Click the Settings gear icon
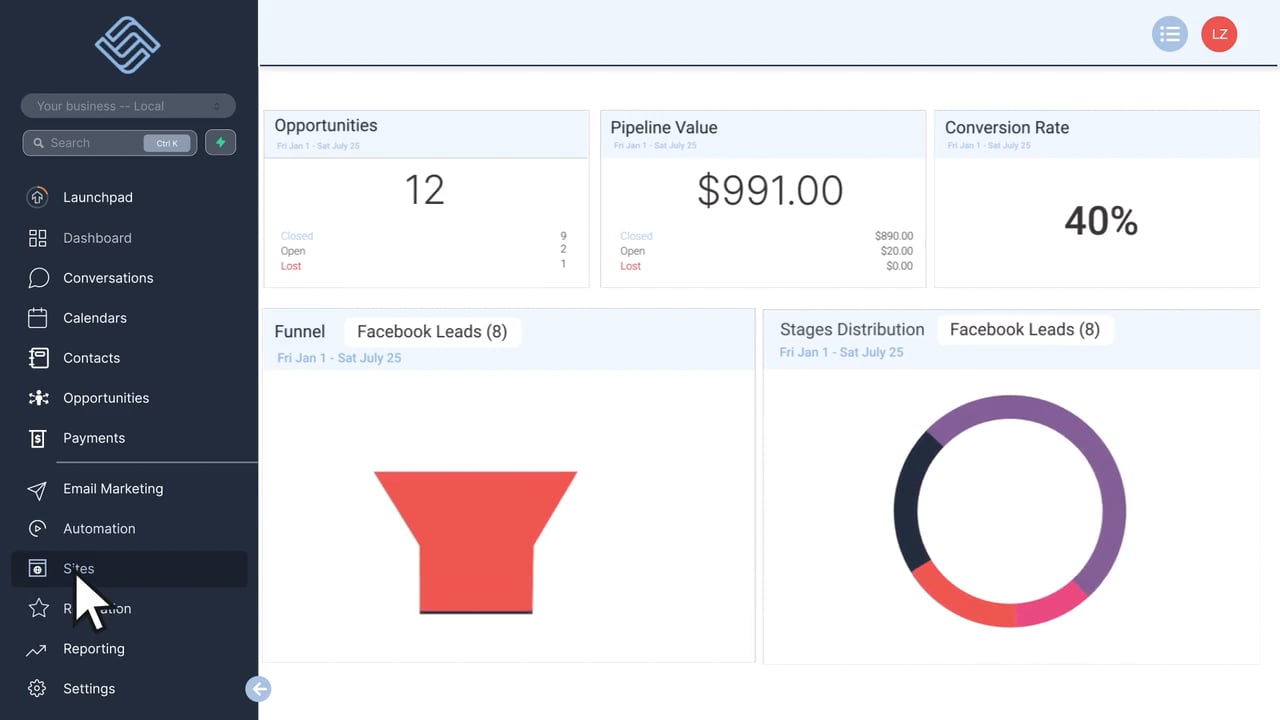This screenshot has width=1280, height=720. [37, 689]
